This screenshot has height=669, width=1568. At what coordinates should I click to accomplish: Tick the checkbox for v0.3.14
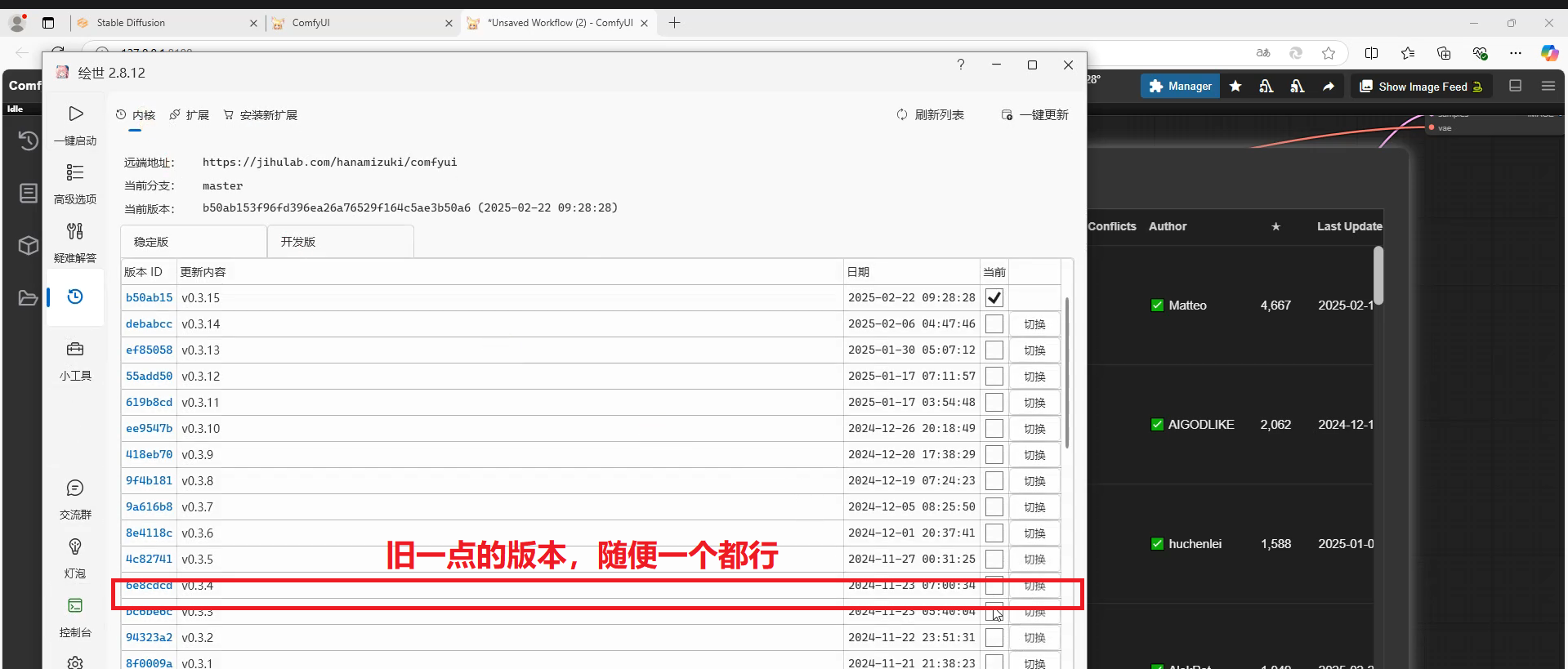(994, 324)
